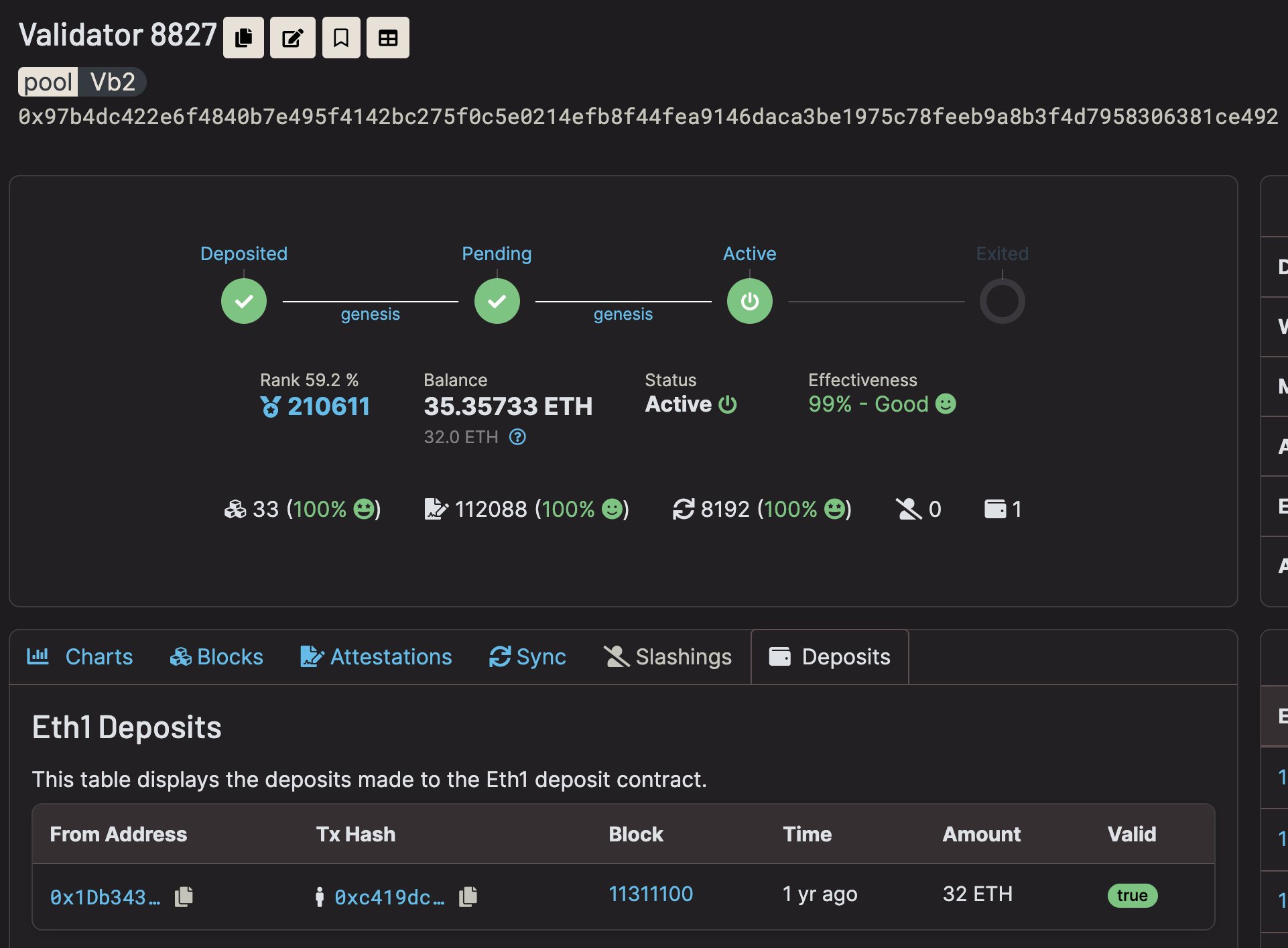
Task: Click the effectiveness smiley icon
Action: click(946, 404)
